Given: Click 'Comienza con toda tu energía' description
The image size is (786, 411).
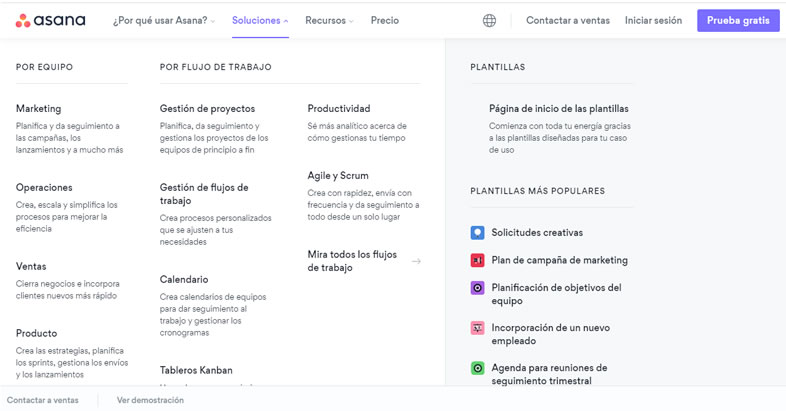Looking at the screenshot, I should point(560,138).
